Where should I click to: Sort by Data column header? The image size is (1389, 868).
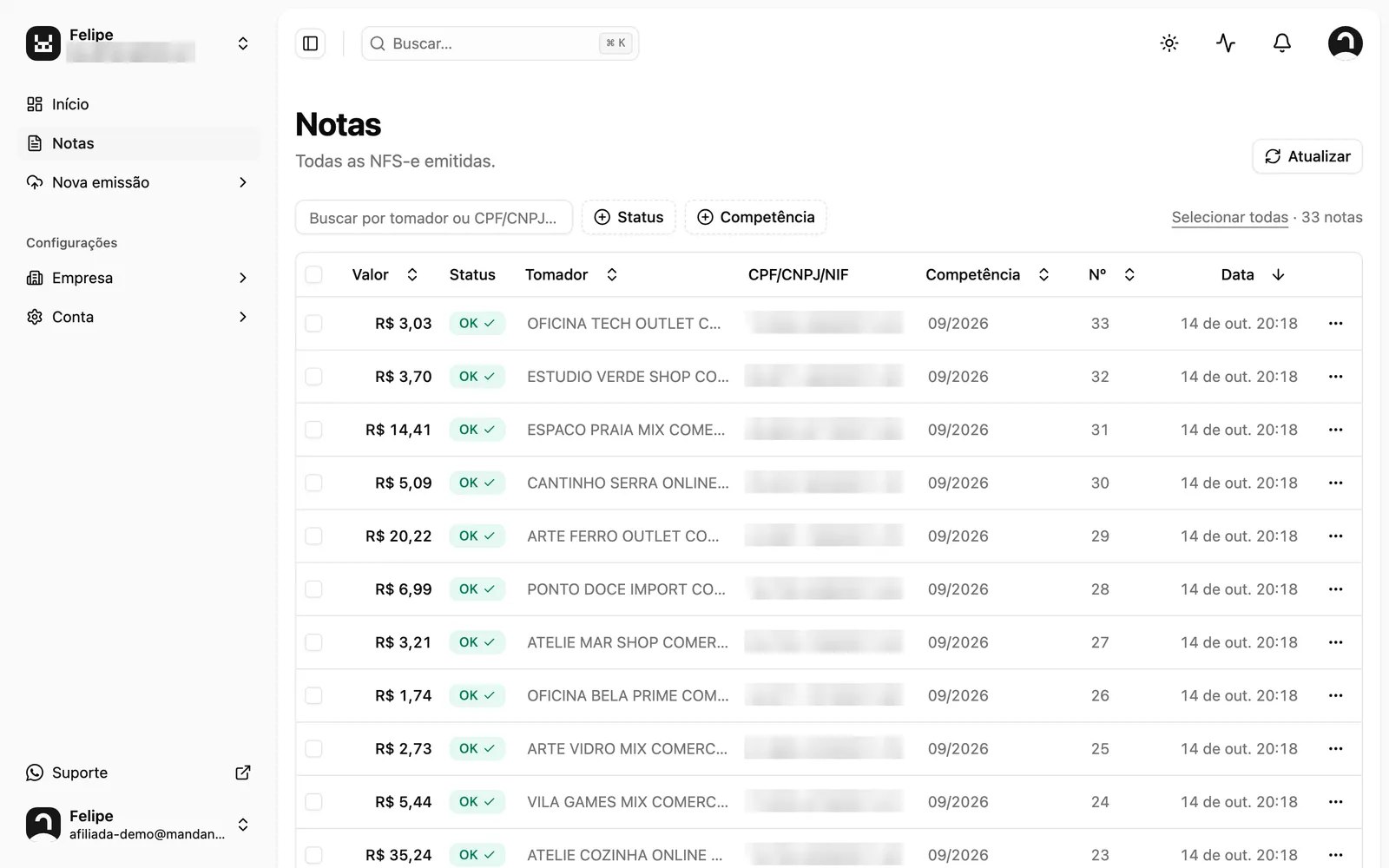1253,274
